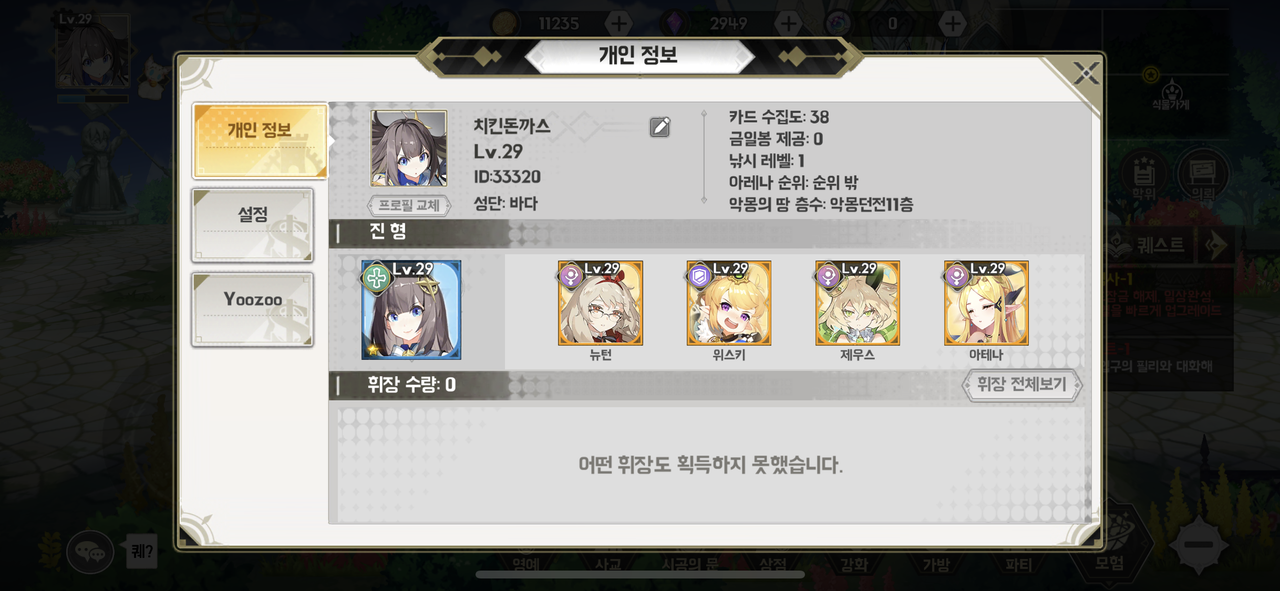Open the Yoozoo tab
This screenshot has width=1280, height=591.
coord(252,309)
